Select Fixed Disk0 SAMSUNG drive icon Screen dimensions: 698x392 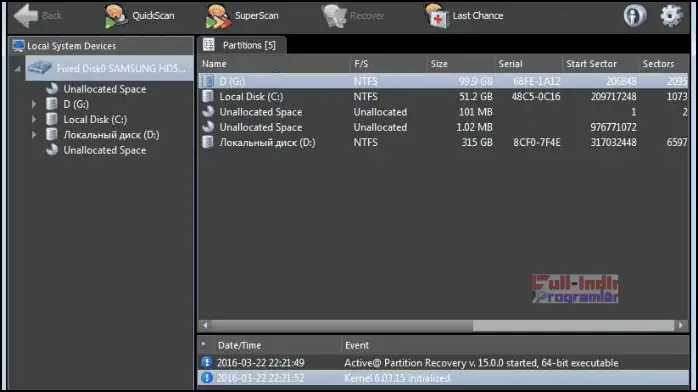(40, 68)
